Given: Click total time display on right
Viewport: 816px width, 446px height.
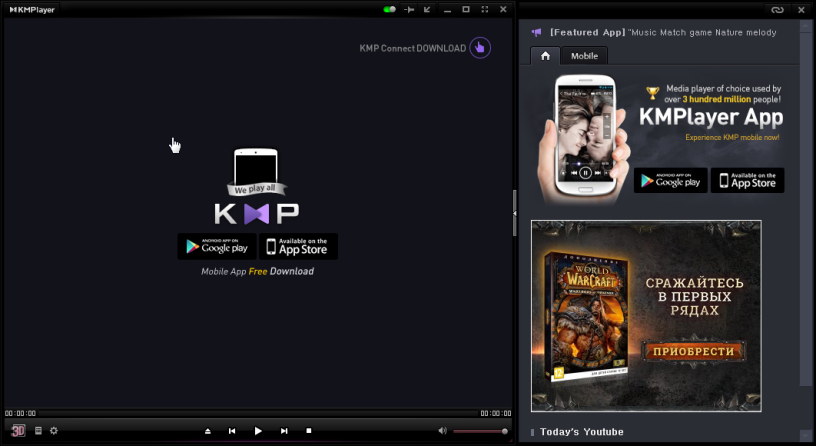Looking at the screenshot, I should [495, 413].
